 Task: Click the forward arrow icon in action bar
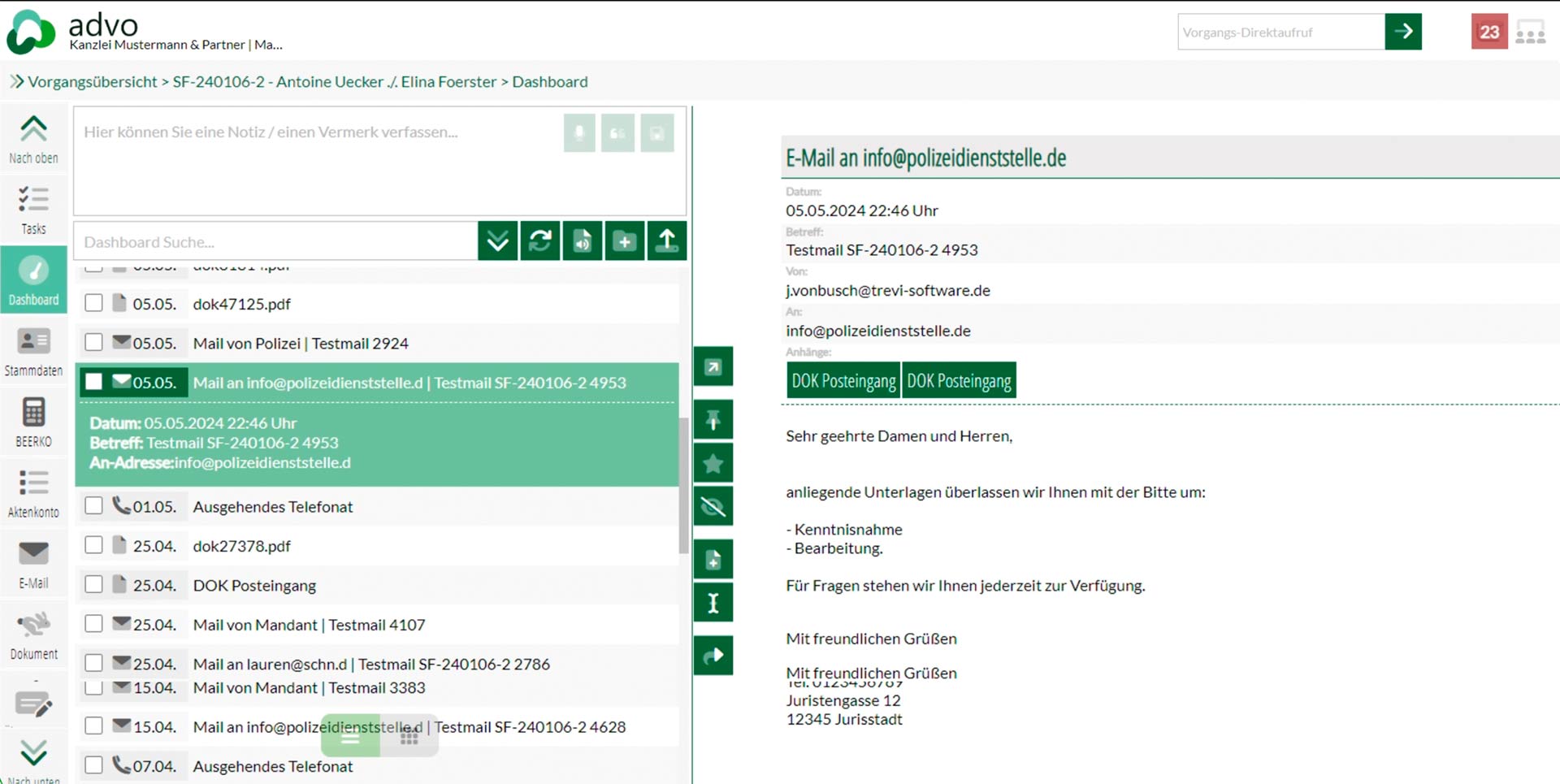pos(713,656)
